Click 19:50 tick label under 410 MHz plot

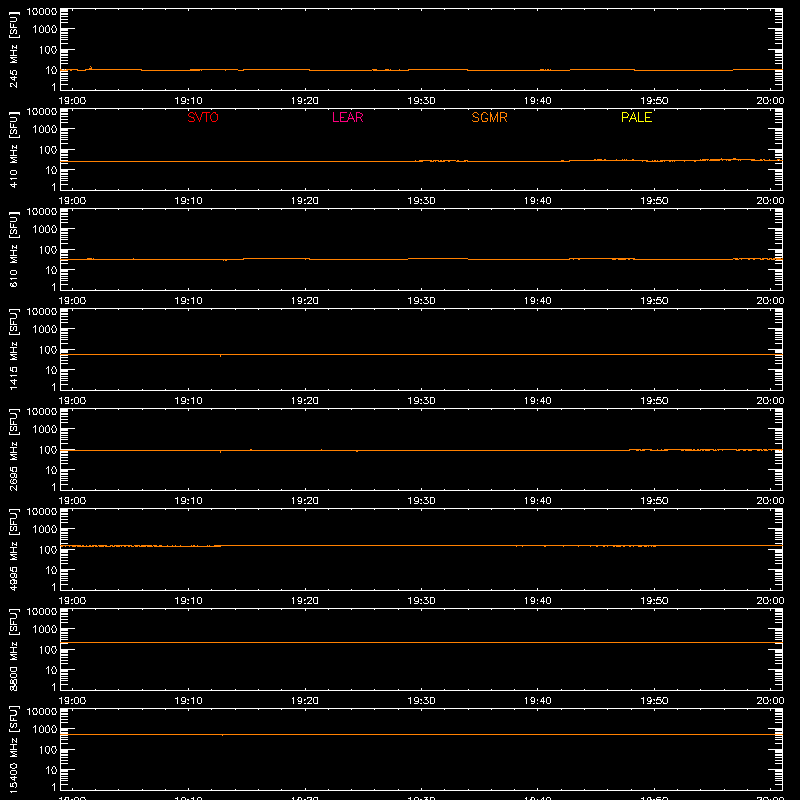(x=654, y=201)
